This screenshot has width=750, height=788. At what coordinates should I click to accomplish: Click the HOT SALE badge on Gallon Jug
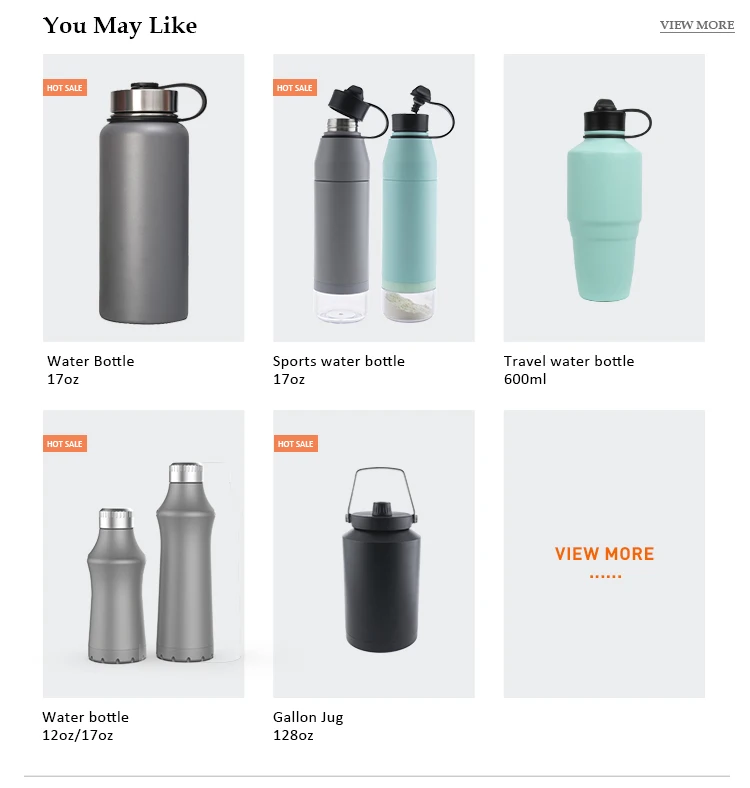[x=296, y=443]
